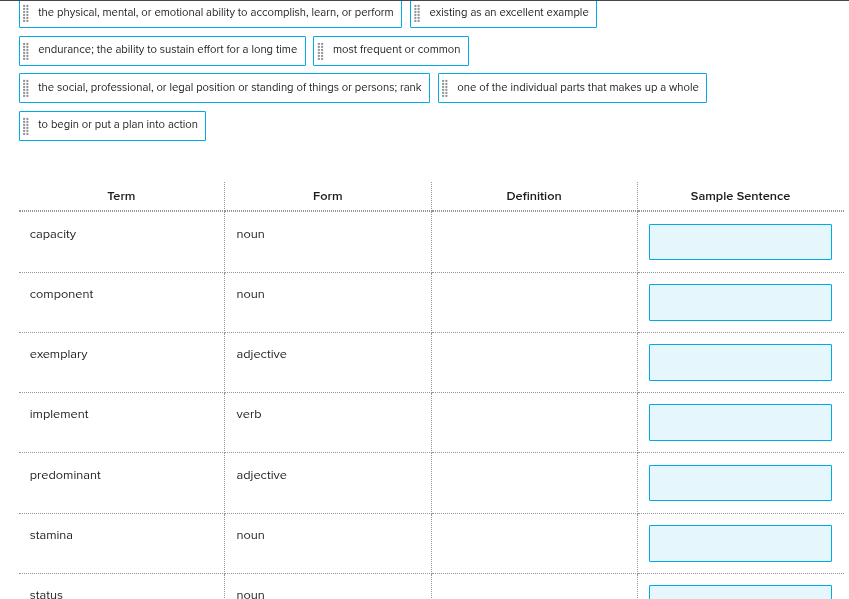This screenshot has height=599, width=849.
Task: Select the word 'status' in the table
Action: click(x=46, y=594)
